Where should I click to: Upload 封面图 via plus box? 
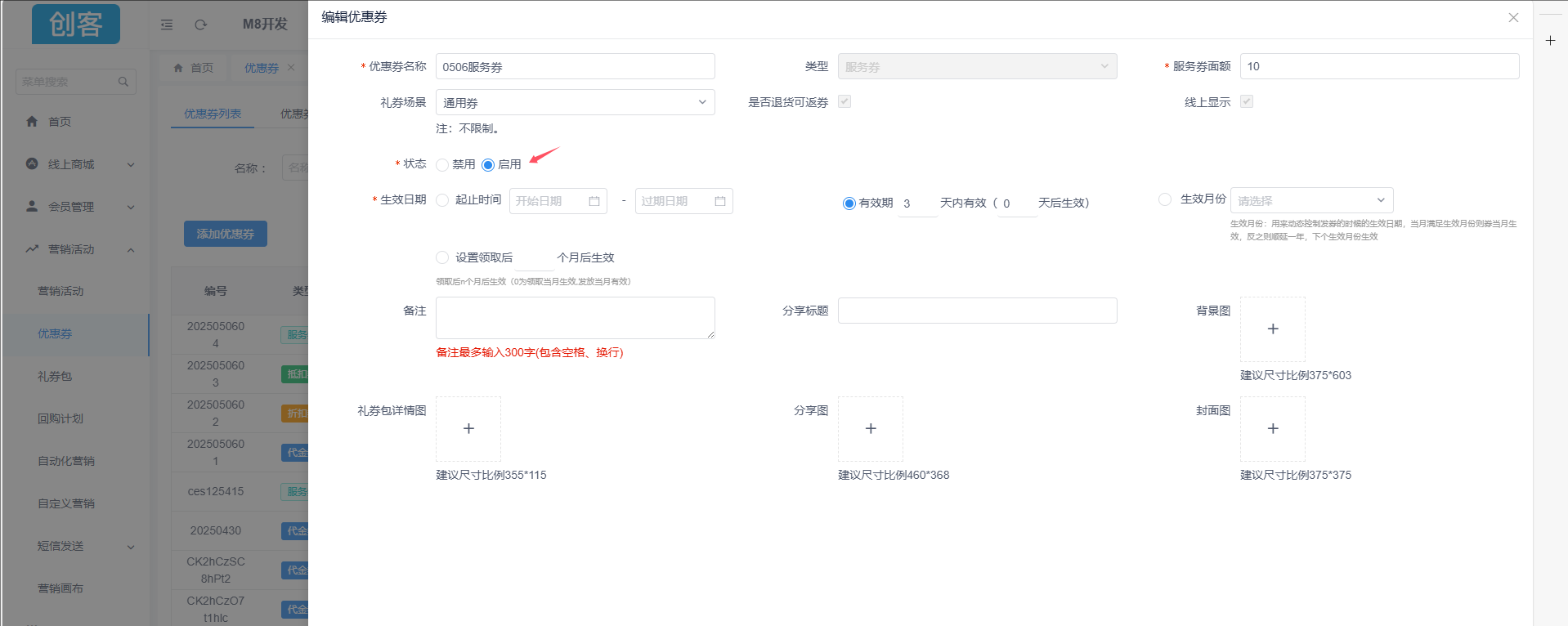click(1273, 428)
